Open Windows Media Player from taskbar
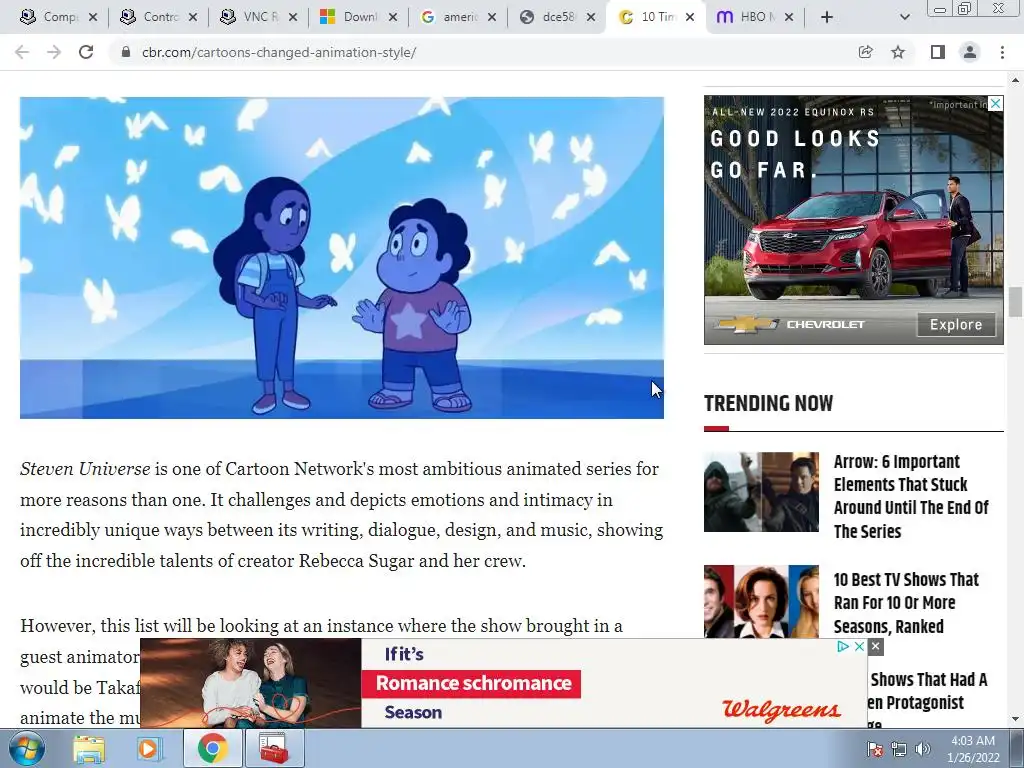Image resolution: width=1024 pixels, height=768 pixels. (x=150, y=748)
